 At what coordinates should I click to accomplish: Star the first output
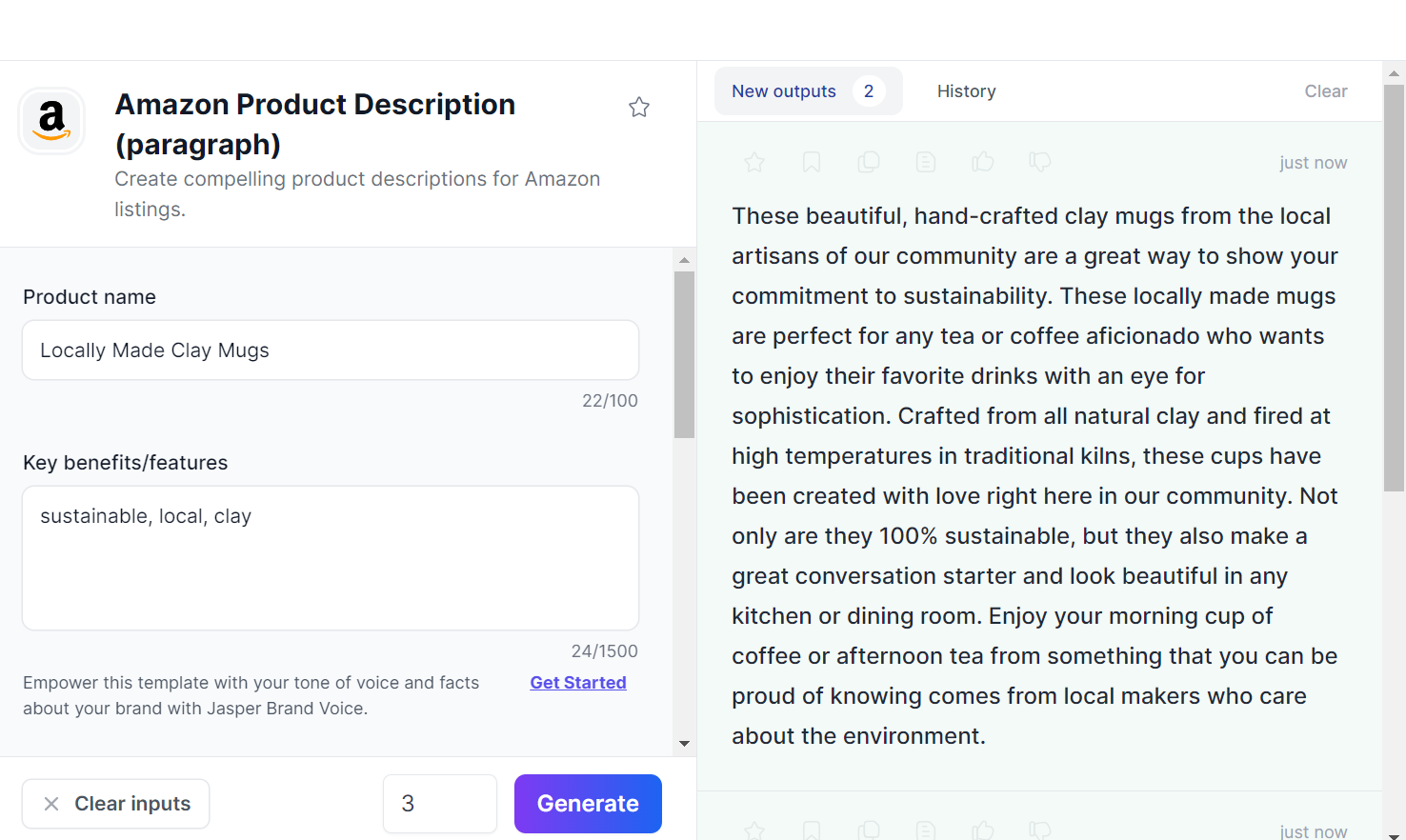754,162
